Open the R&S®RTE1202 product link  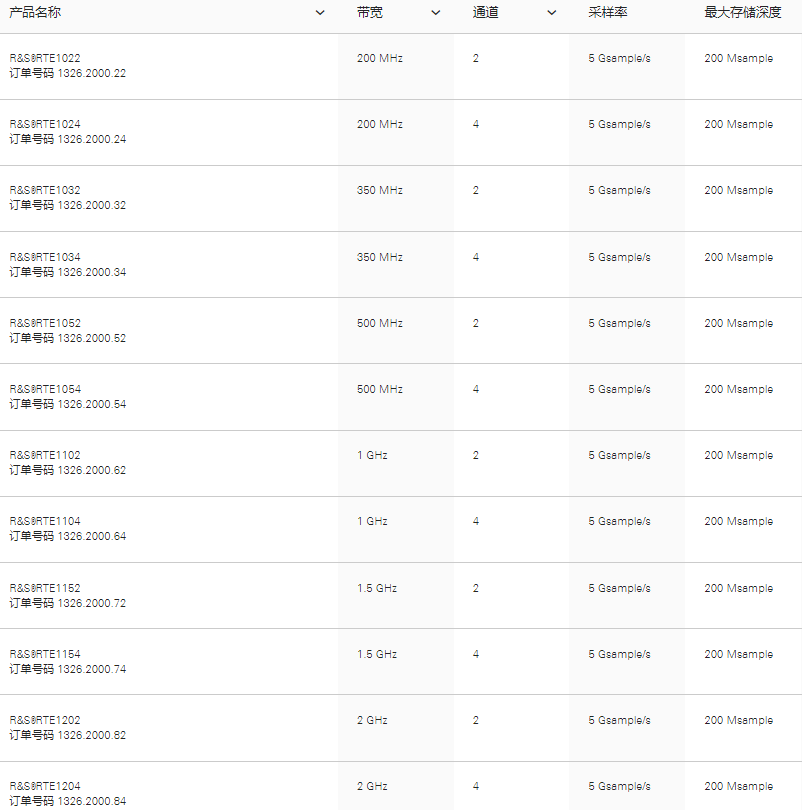tap(45, 720)
